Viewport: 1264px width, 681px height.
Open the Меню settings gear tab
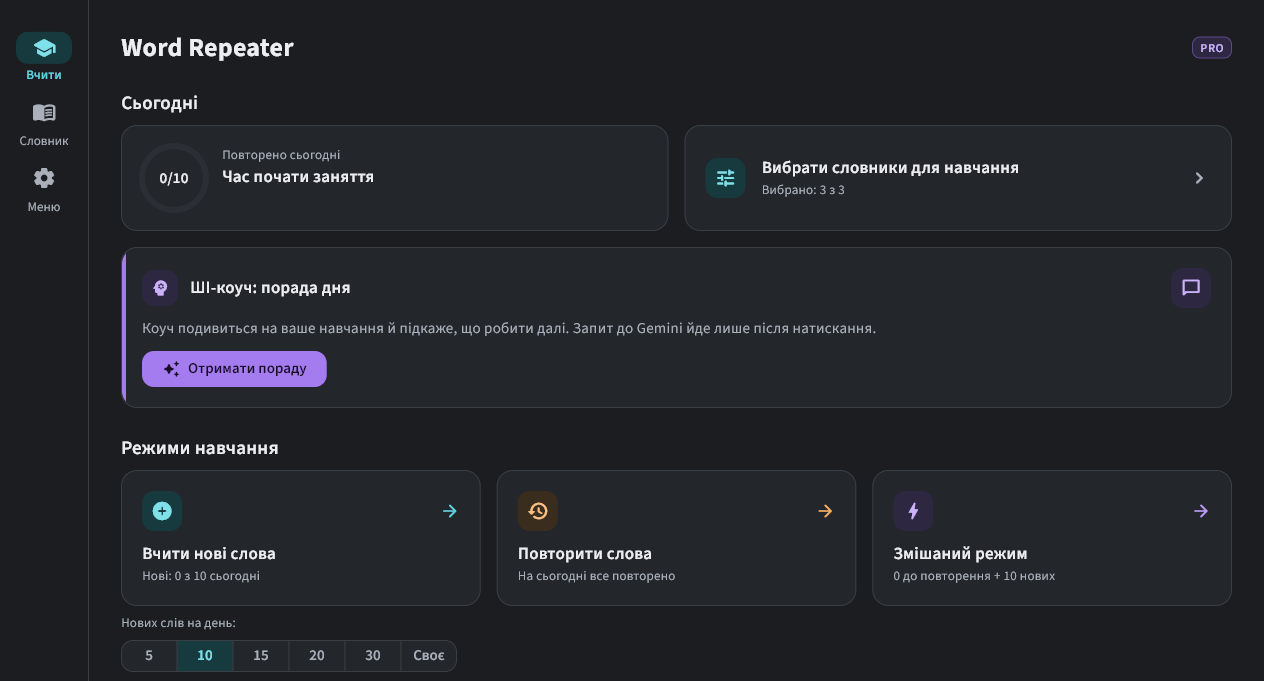tap(44, 190)
